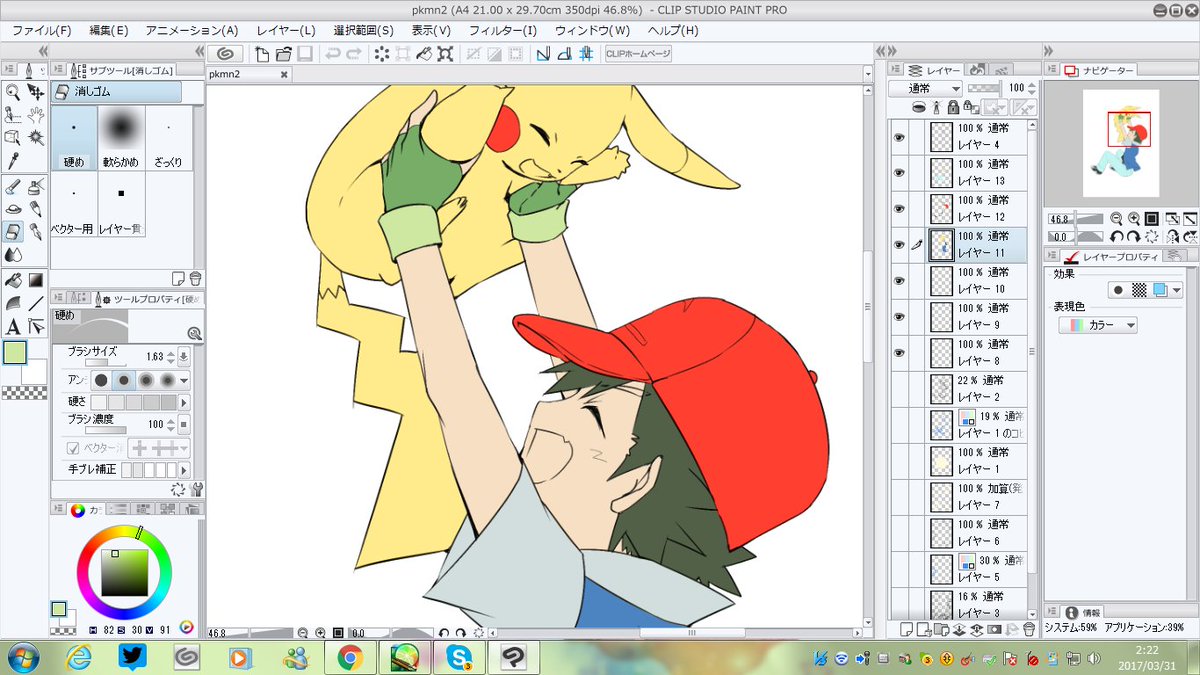
Task: Open the レイヤー(L) menu
Action: coord(286,30)
